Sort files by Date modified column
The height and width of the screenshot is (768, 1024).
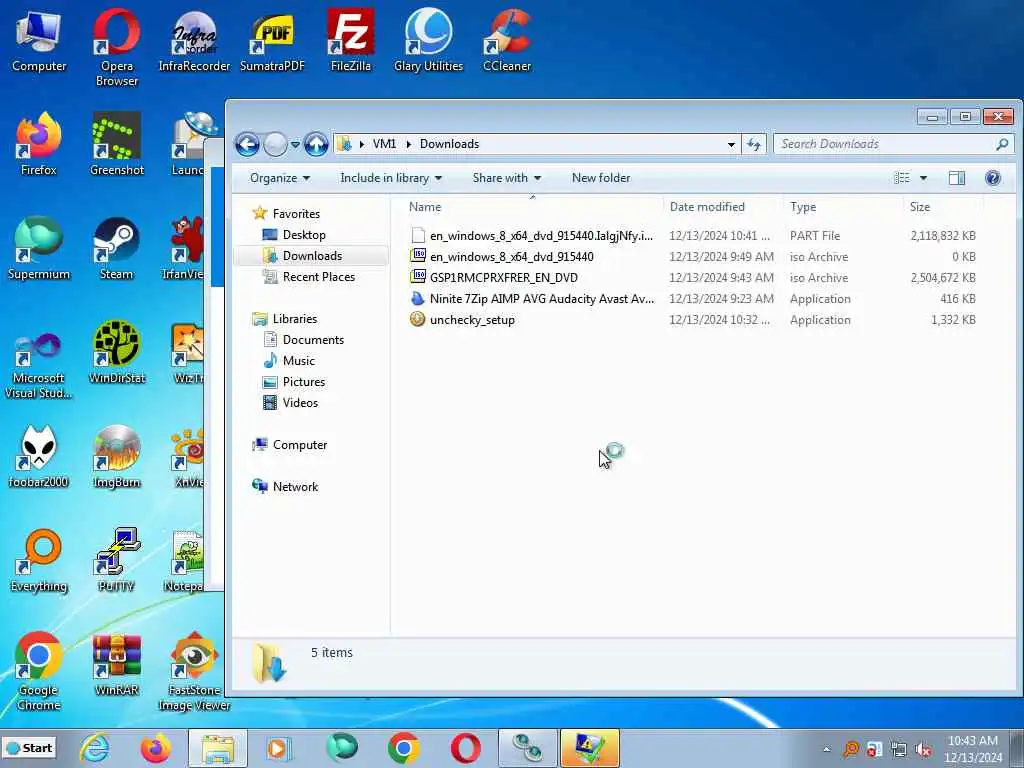click(x=707, y=207)
